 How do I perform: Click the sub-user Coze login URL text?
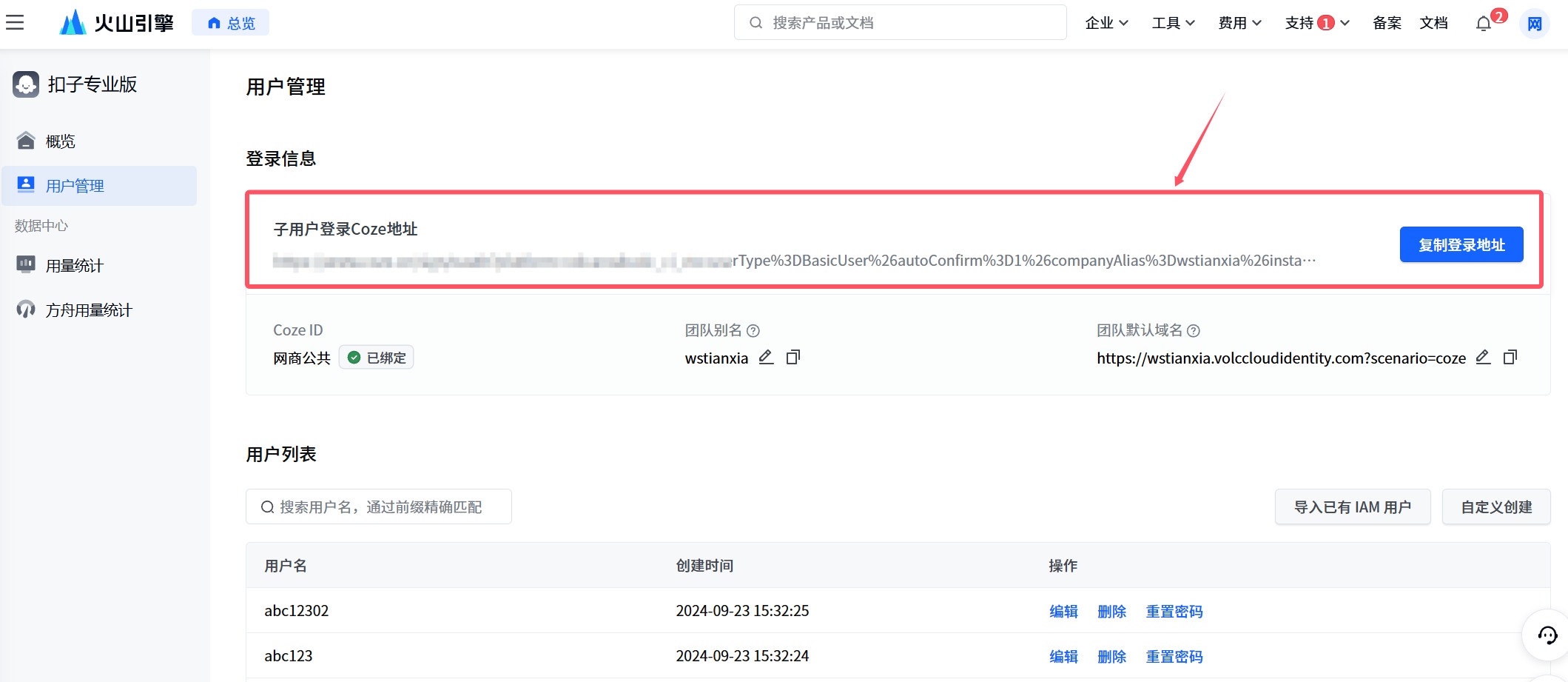[x=794, y=261]
